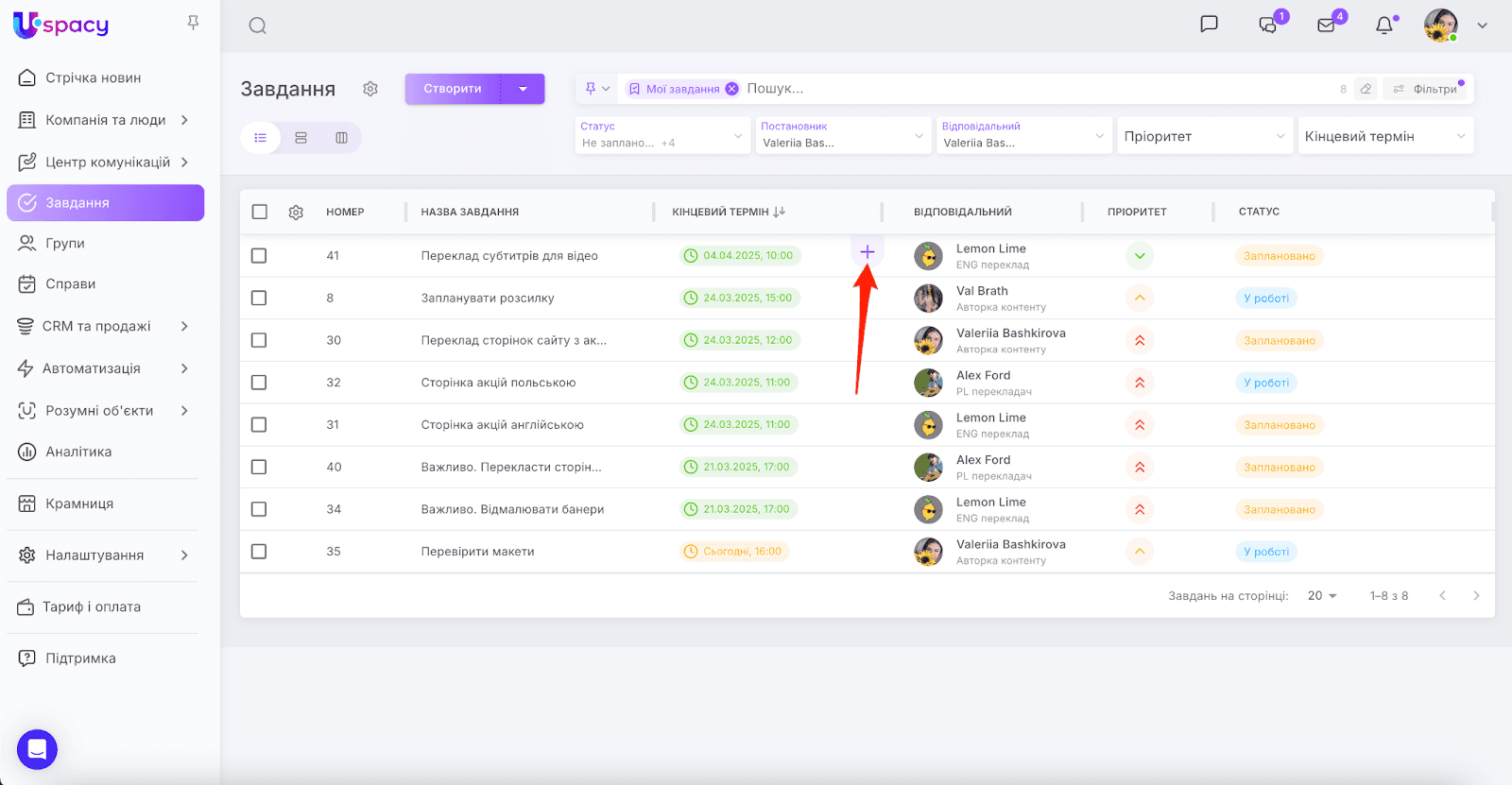Click the settings gear next to Завдання title
The width and height of the screenshot is (1512, 785).
tap(370, 89)
